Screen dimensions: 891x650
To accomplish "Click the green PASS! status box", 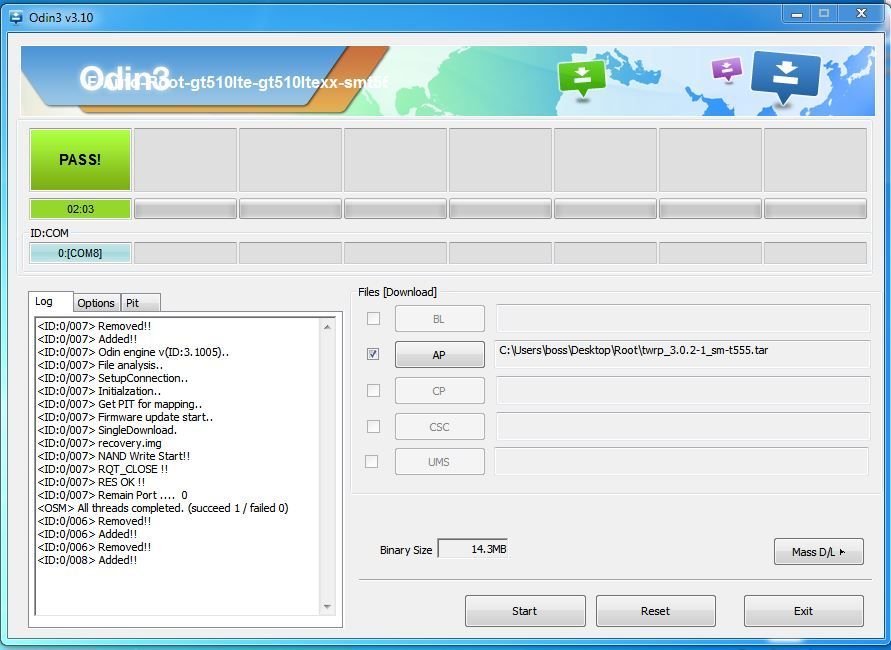I will (x=80, y=160).
